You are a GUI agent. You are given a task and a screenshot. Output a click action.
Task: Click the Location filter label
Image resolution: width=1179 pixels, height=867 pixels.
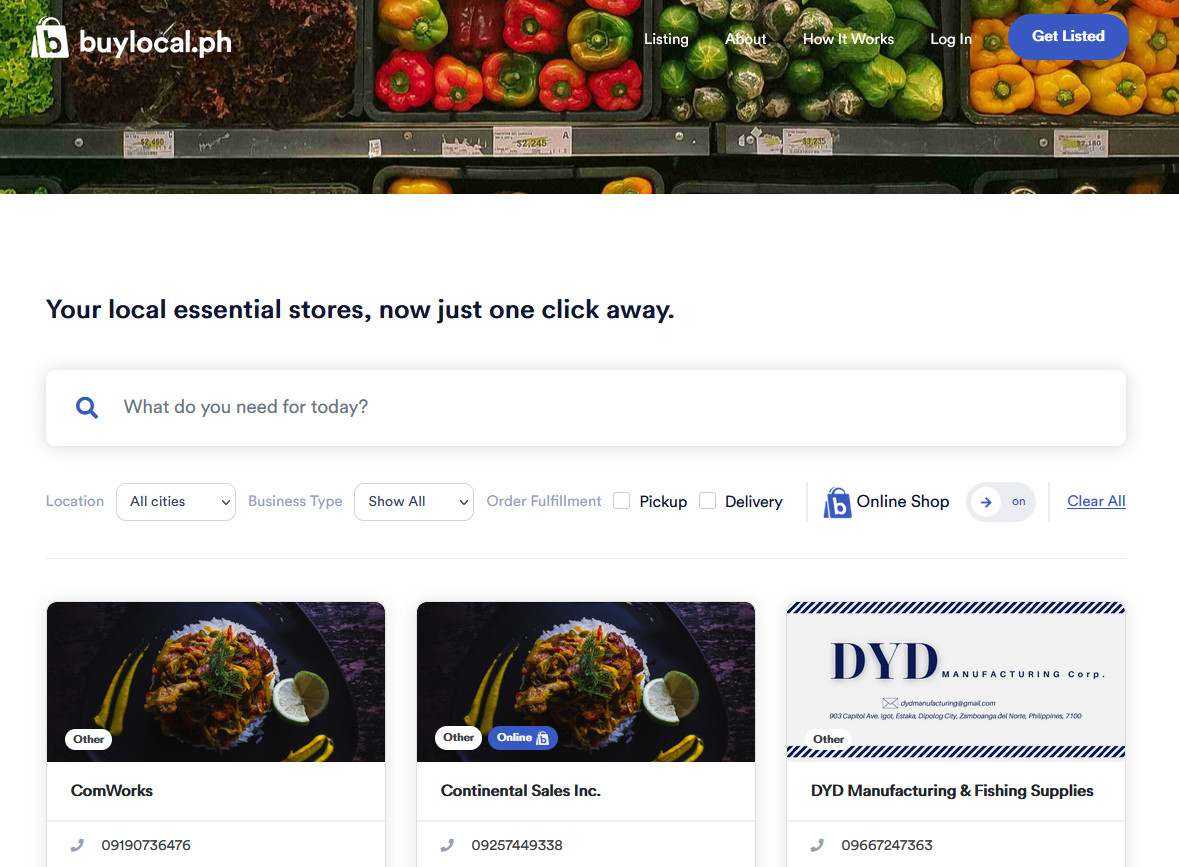click(x=75, y=502)
